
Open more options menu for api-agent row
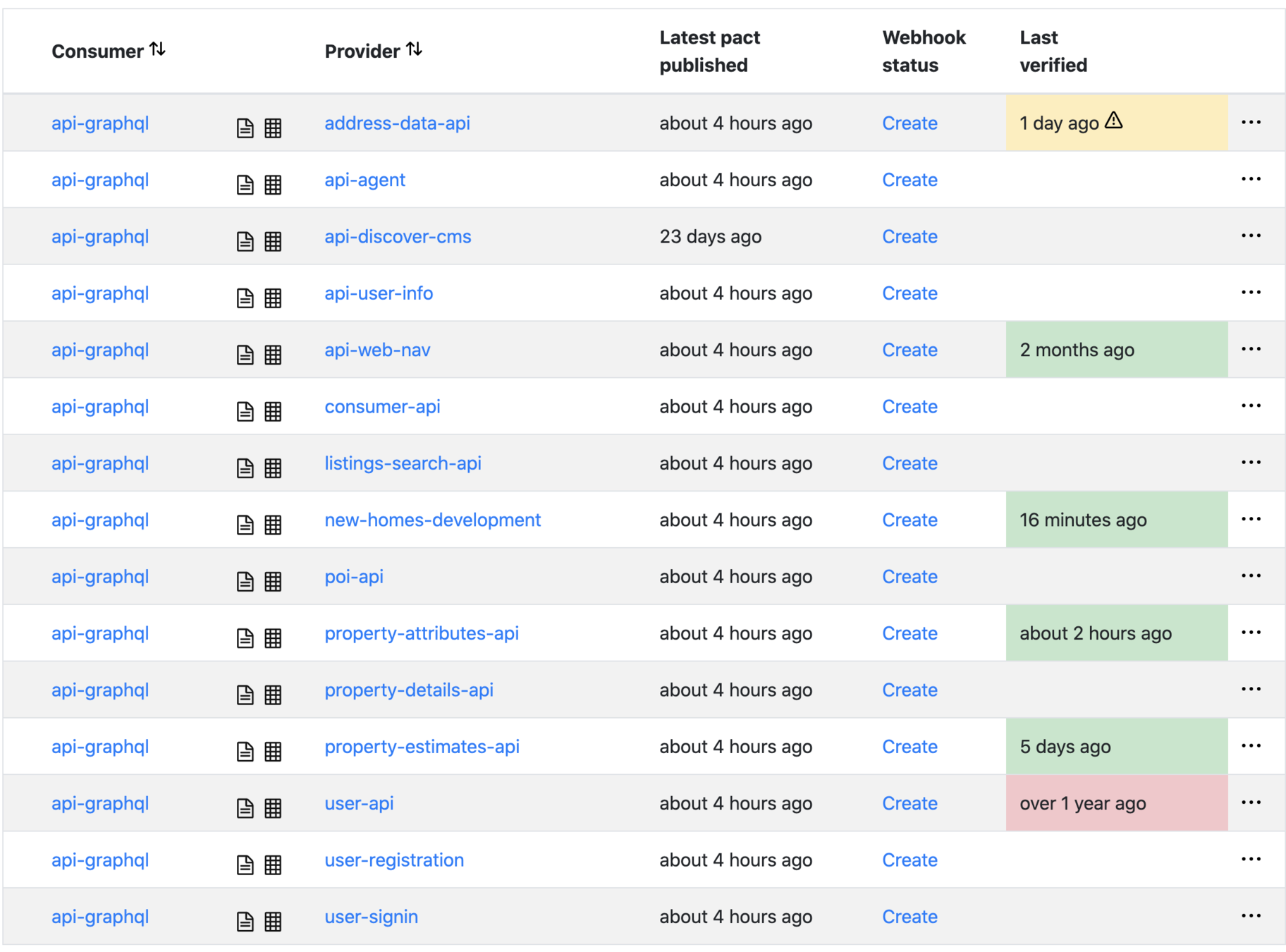point(1251,179)
